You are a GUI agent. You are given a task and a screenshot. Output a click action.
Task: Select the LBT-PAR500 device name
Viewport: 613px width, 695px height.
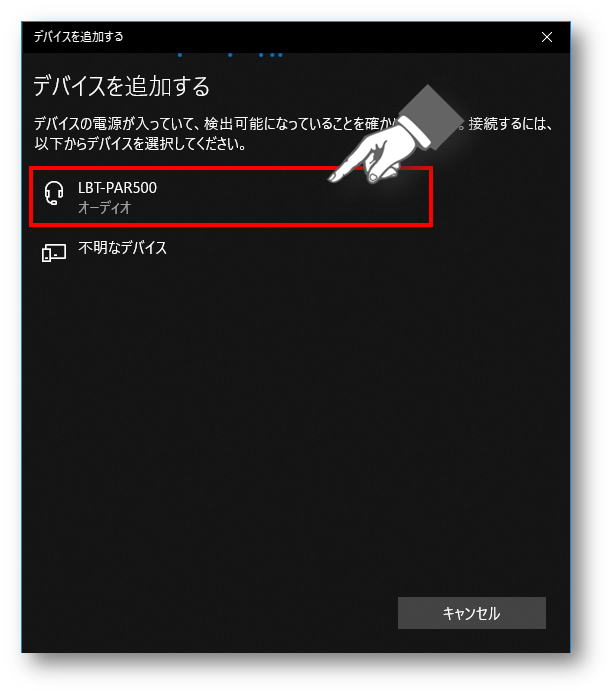click(x=117, y=187)
